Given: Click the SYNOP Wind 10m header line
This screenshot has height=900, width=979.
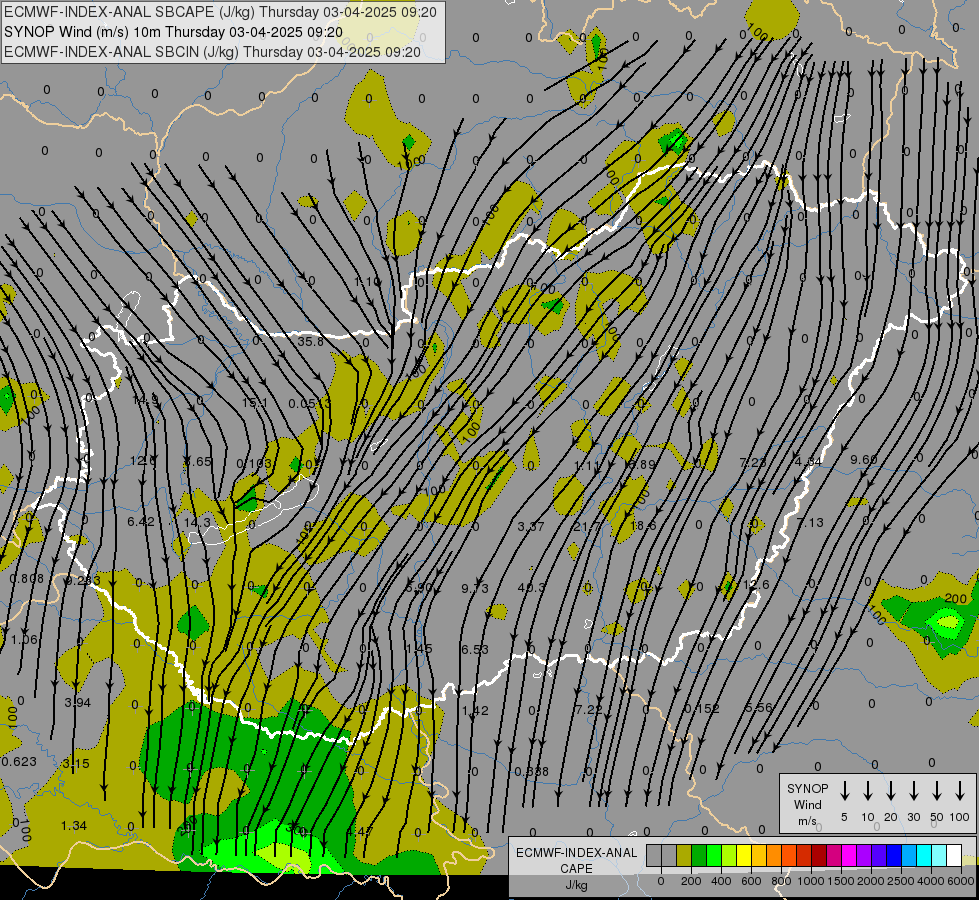Looking at the screenshot, I should (173, 32).
